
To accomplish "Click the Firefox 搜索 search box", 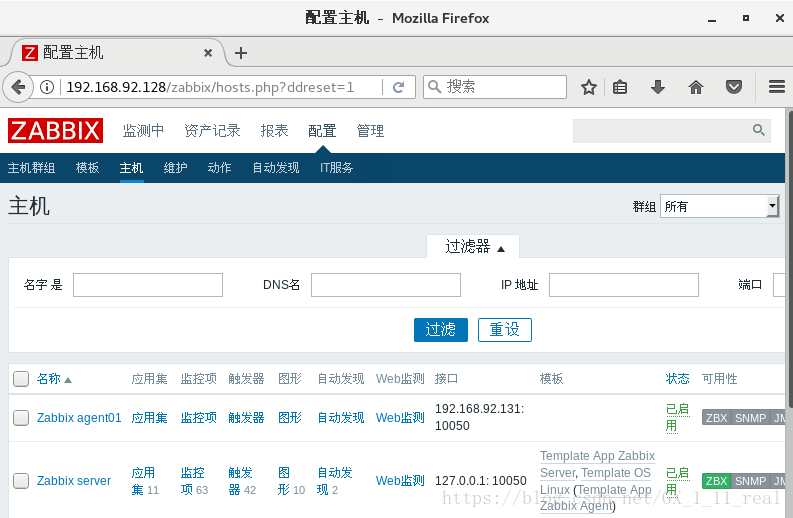I will (x=495, y=87).
